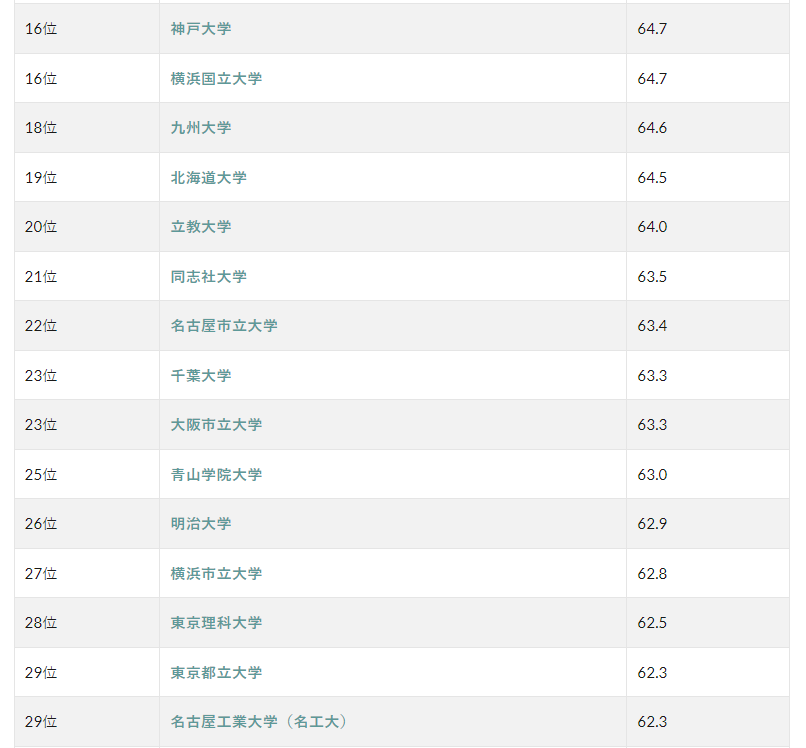806x748 pixels.
Task: Click the 九州大学 university link
Action: 201,127
